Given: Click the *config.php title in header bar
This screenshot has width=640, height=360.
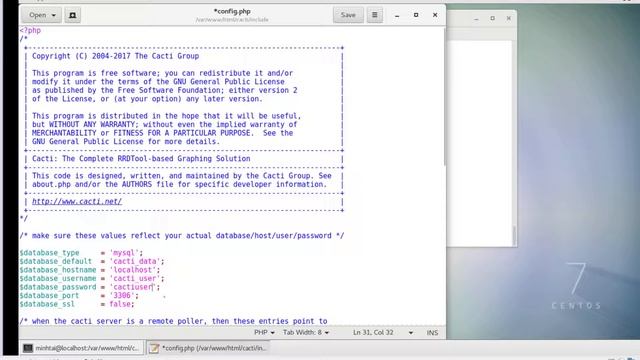Looking at the screenshot, I should [232, 11].
